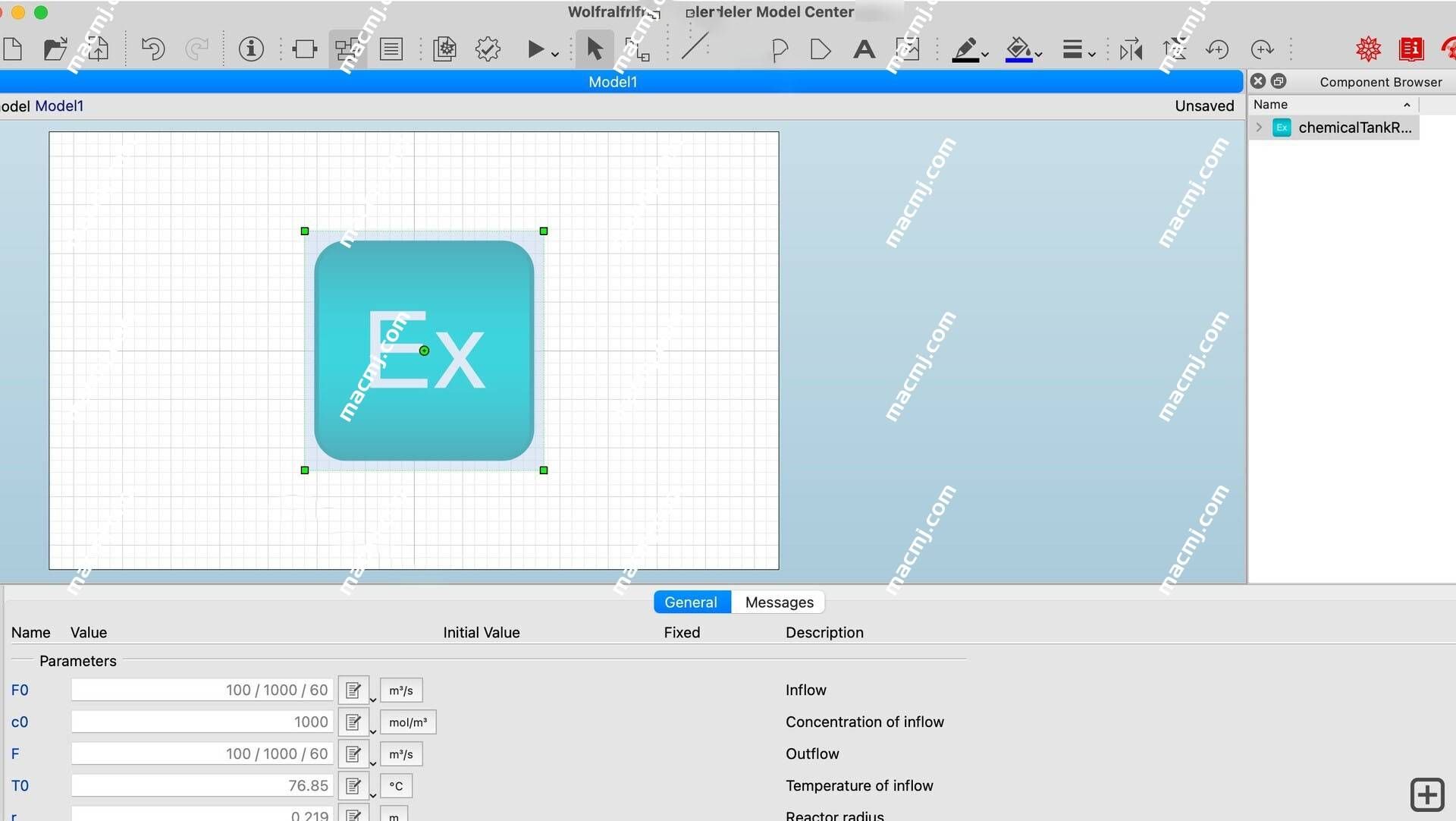
Task: Switch to the Messages tab
Action: point(779,601)
